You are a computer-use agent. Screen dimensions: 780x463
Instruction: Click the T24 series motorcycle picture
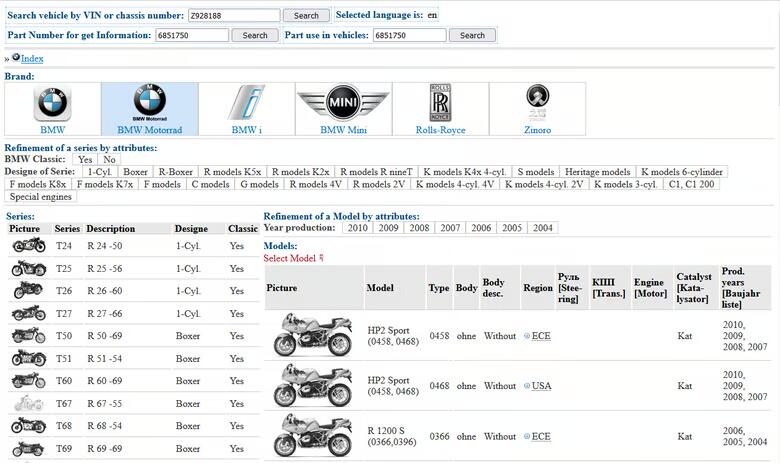tap(28, 245)
